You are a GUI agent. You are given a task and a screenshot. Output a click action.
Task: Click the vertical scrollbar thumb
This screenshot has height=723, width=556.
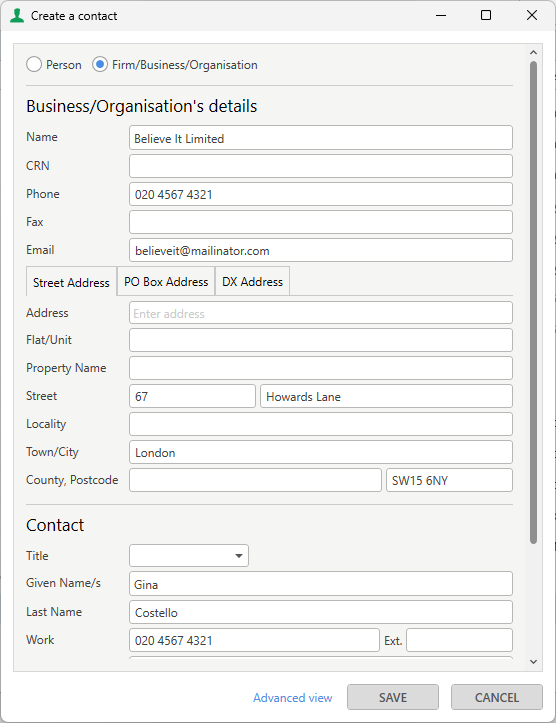tap(533, 302)
